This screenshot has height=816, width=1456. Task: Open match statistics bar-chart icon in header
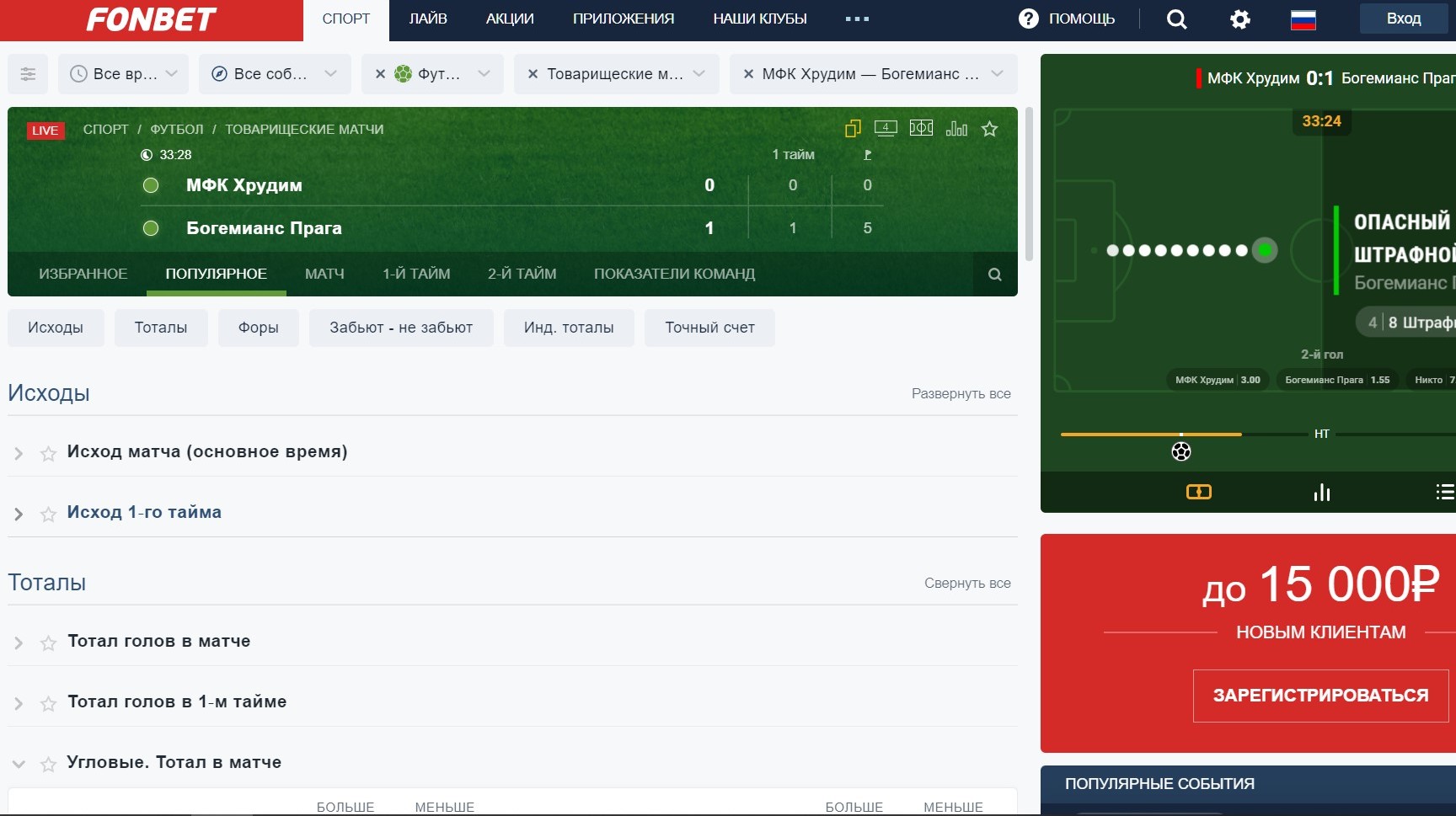pos(956,128)
